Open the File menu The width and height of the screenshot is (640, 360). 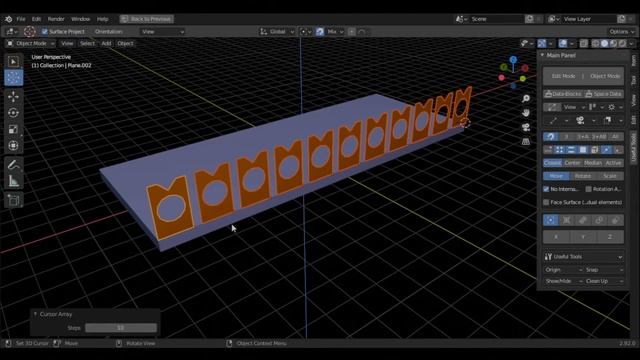[21, 19]
